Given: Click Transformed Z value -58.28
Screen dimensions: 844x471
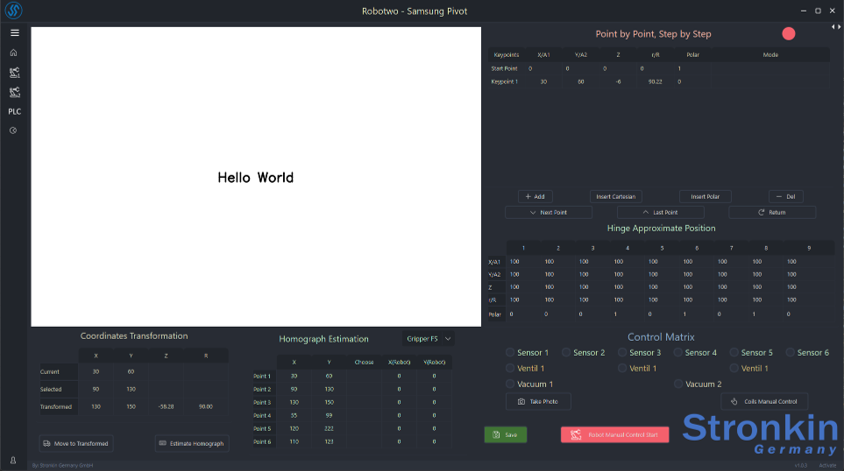Looking at the screenshot, I should (166, 407).
